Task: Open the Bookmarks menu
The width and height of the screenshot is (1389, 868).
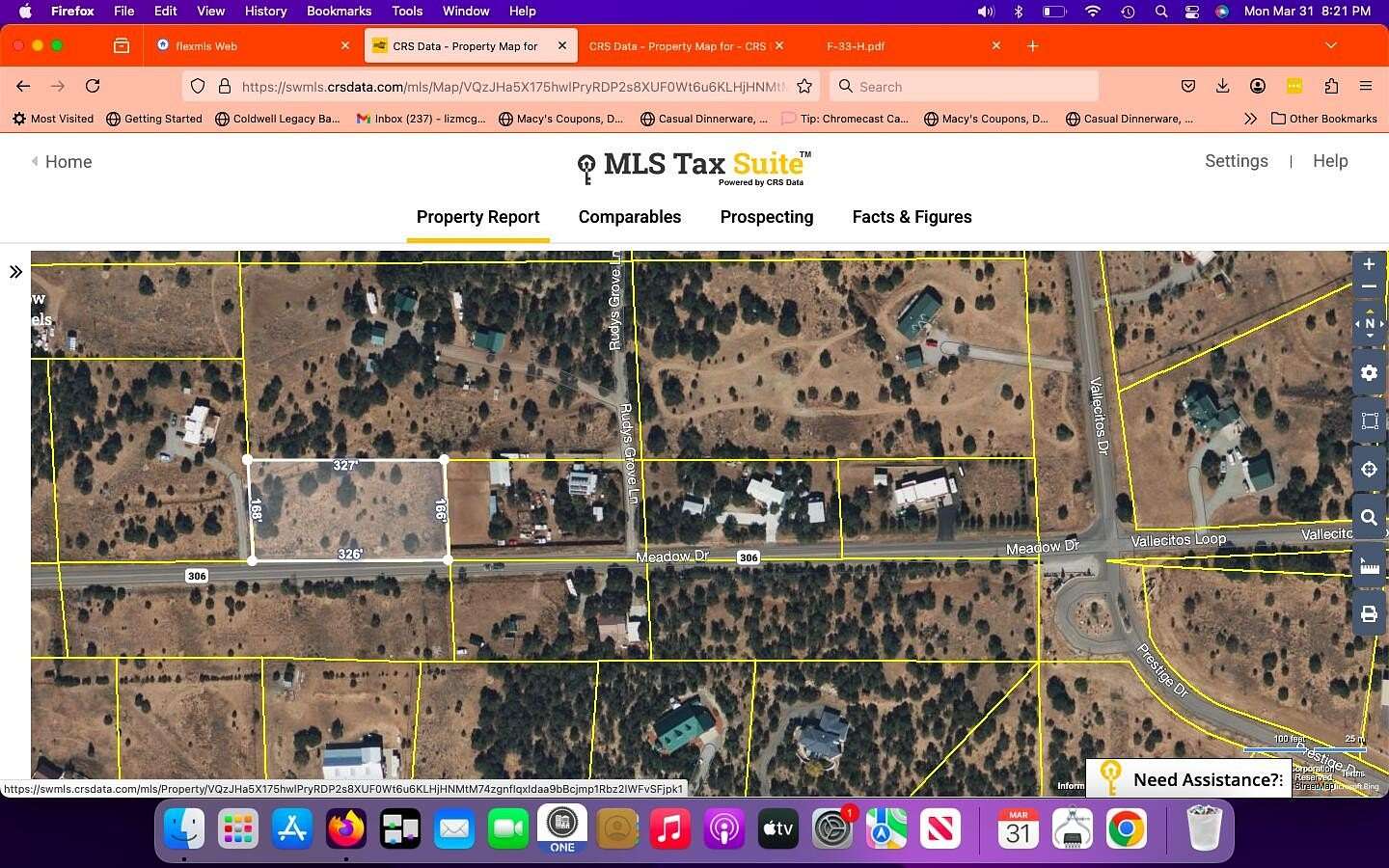Action: 339,11
